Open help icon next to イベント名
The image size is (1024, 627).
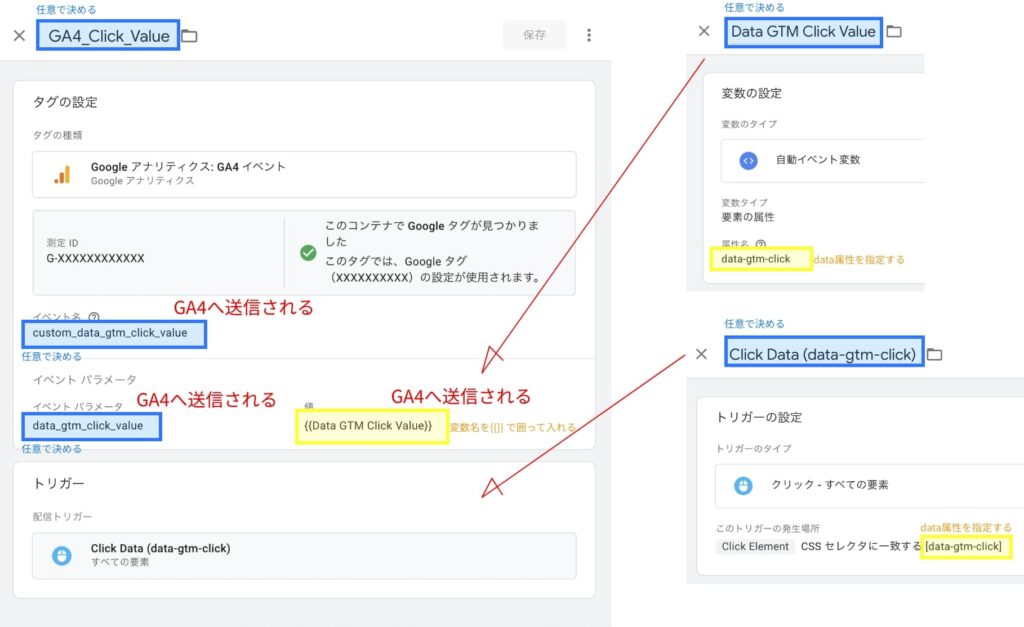pos(94,316)
